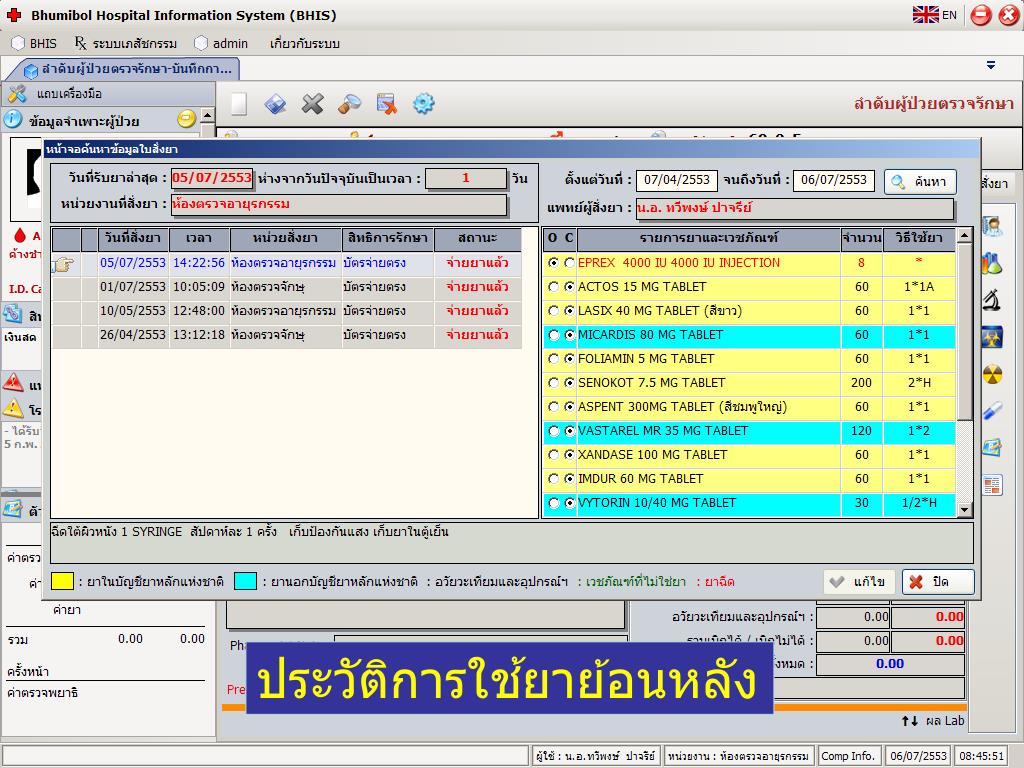Click the blue diamond save toolbar icon
1024x768 pixels.
click(x=276, y=104)
